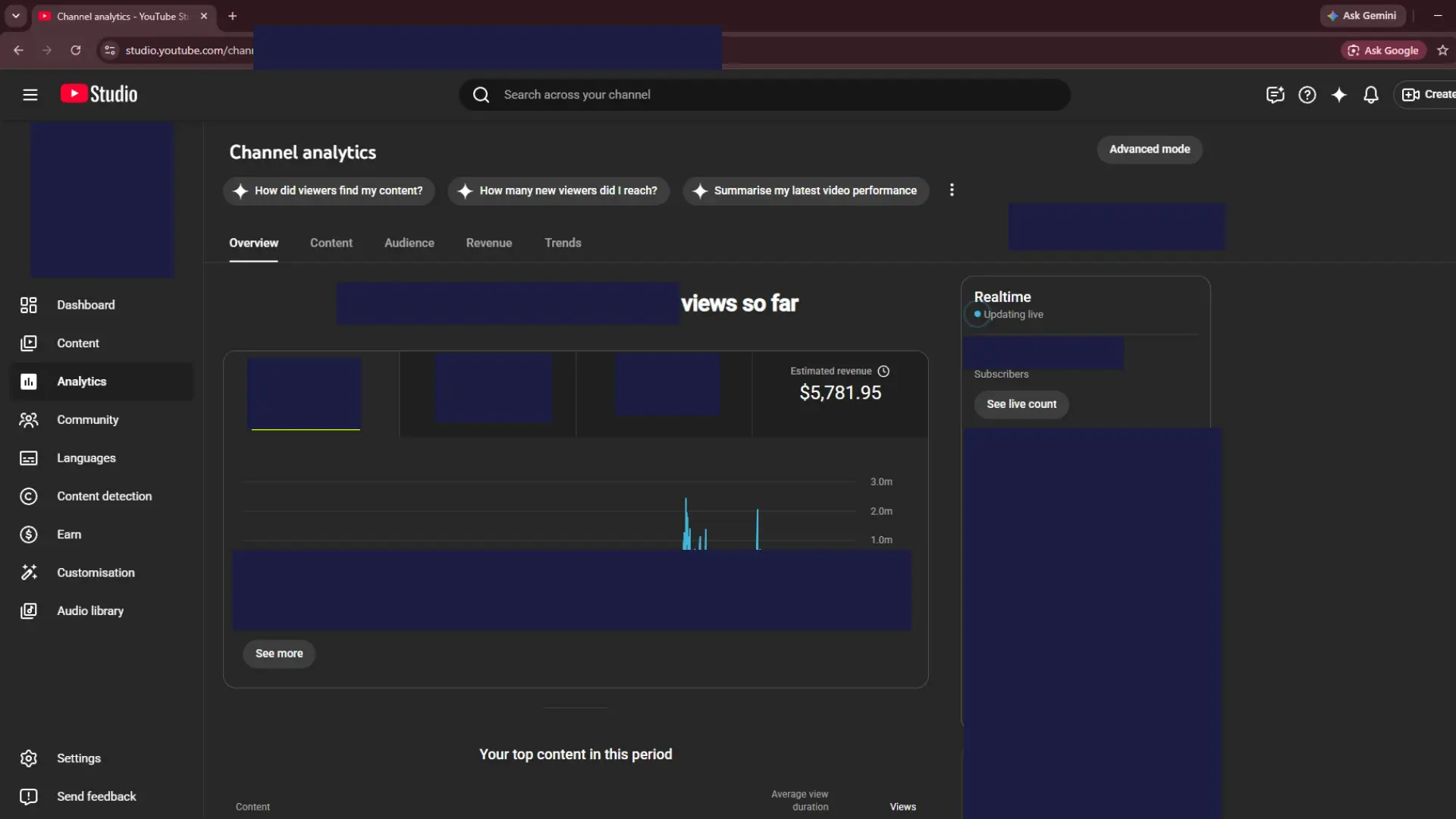Select the Estimated revenue metric card

tap(840, 394)
